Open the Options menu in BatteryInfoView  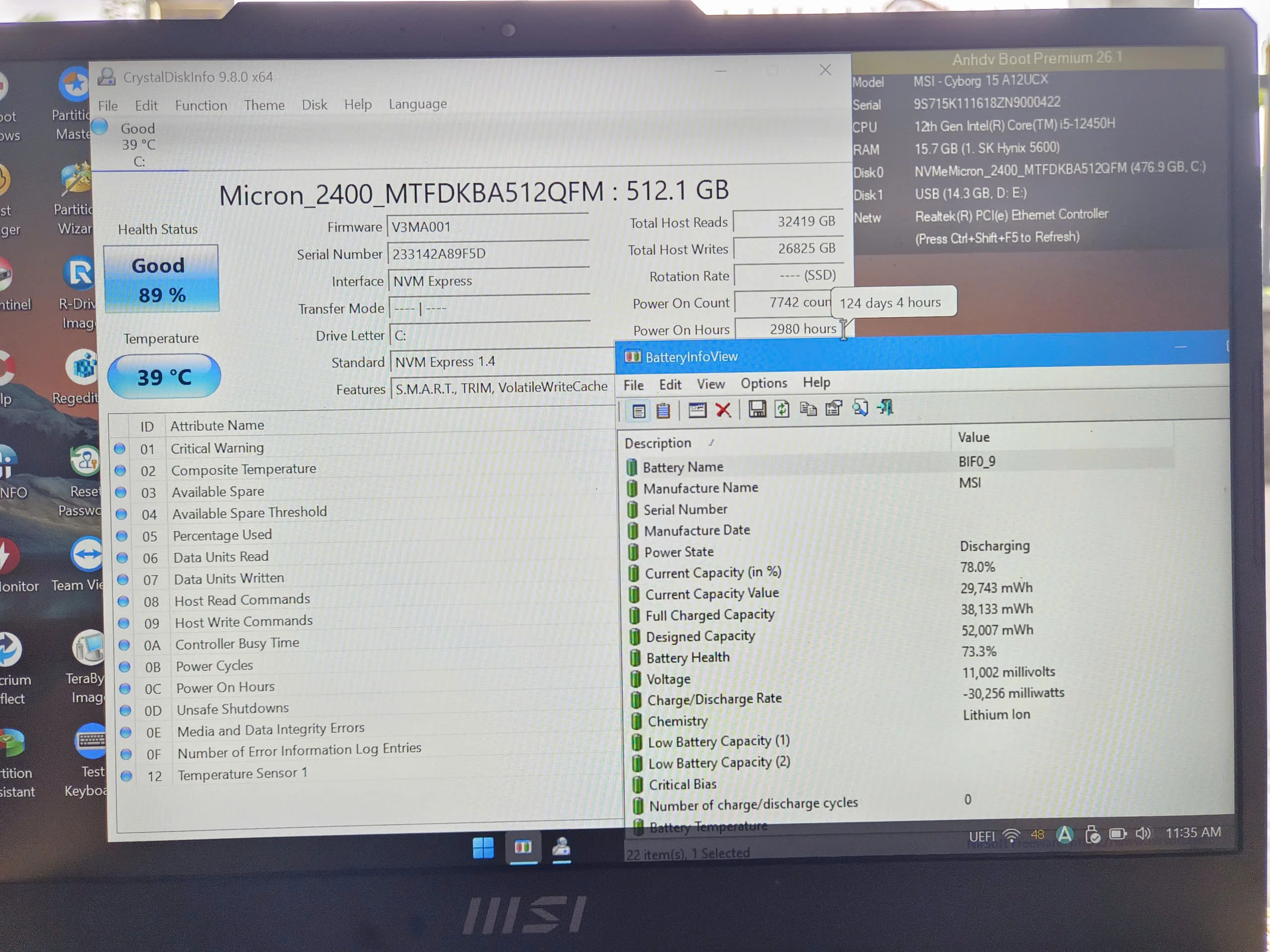click(x=763, y=383)
